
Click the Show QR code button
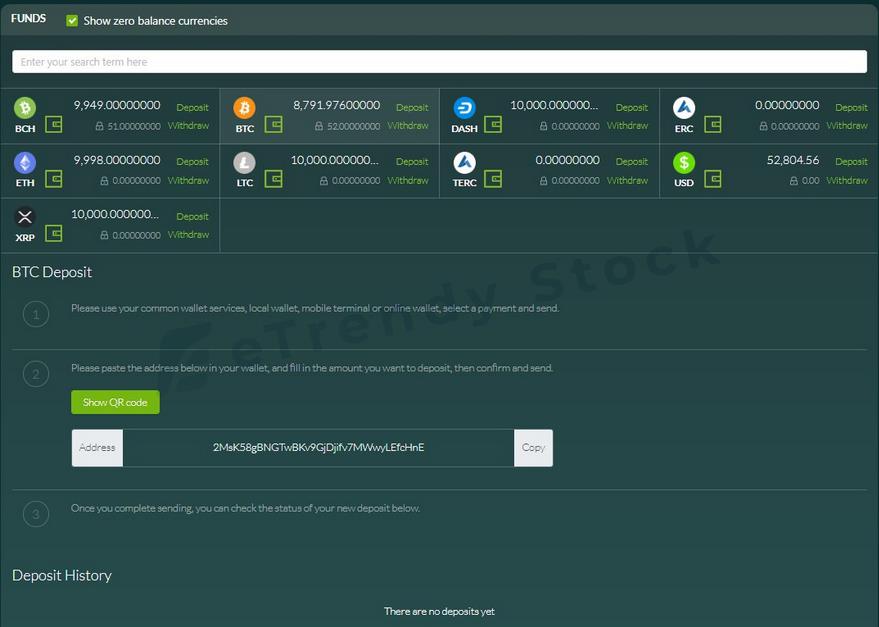115,402
